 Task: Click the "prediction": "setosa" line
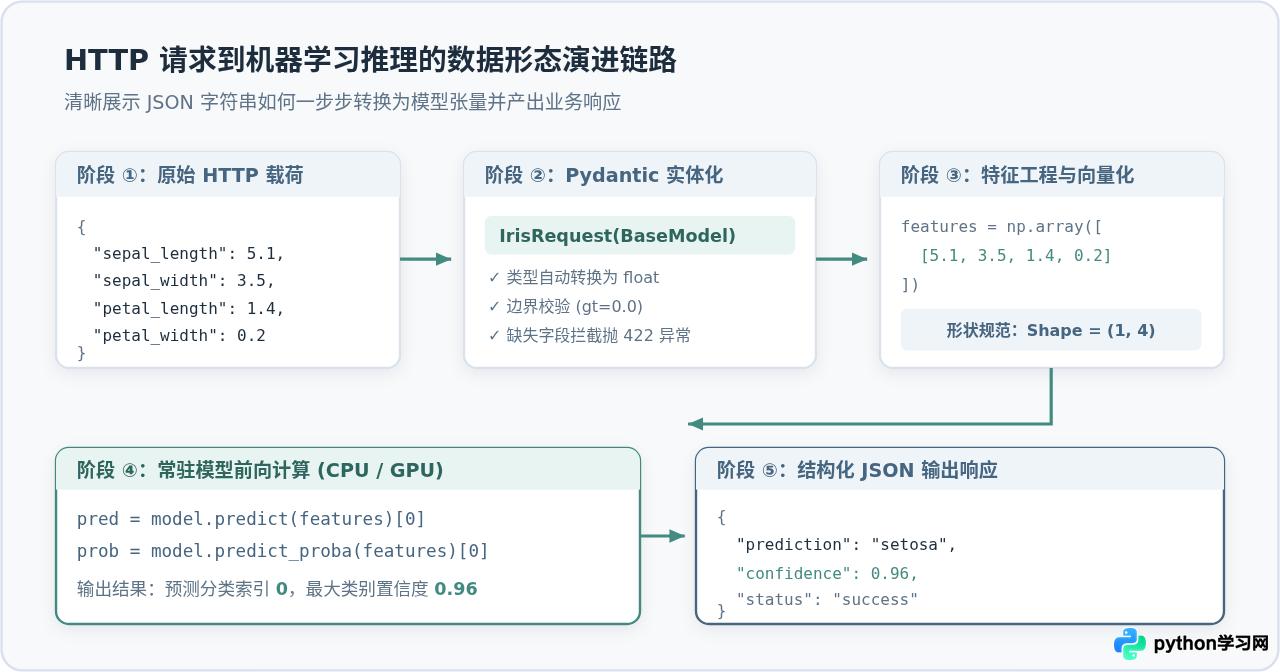846,545
